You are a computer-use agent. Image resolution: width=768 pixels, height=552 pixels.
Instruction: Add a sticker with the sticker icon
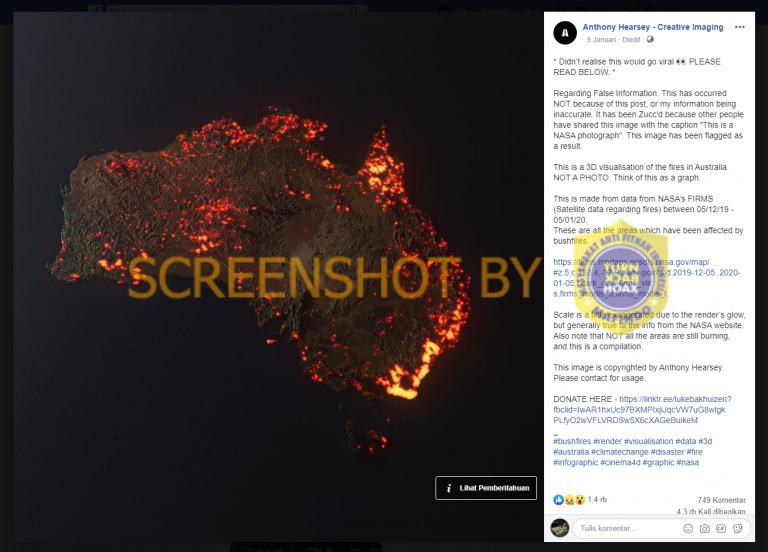tap(738, 528)
